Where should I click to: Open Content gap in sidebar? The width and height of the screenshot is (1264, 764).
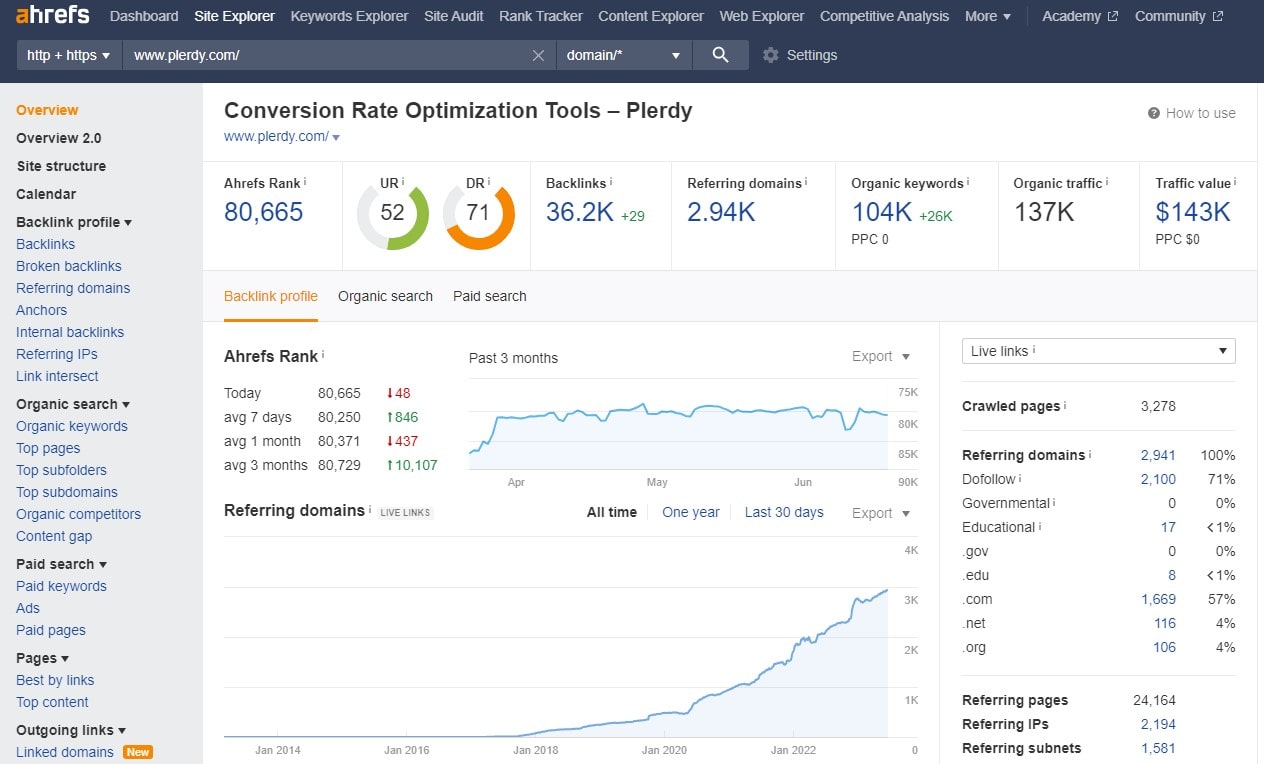pyautogui.click(x=54, y=536)
